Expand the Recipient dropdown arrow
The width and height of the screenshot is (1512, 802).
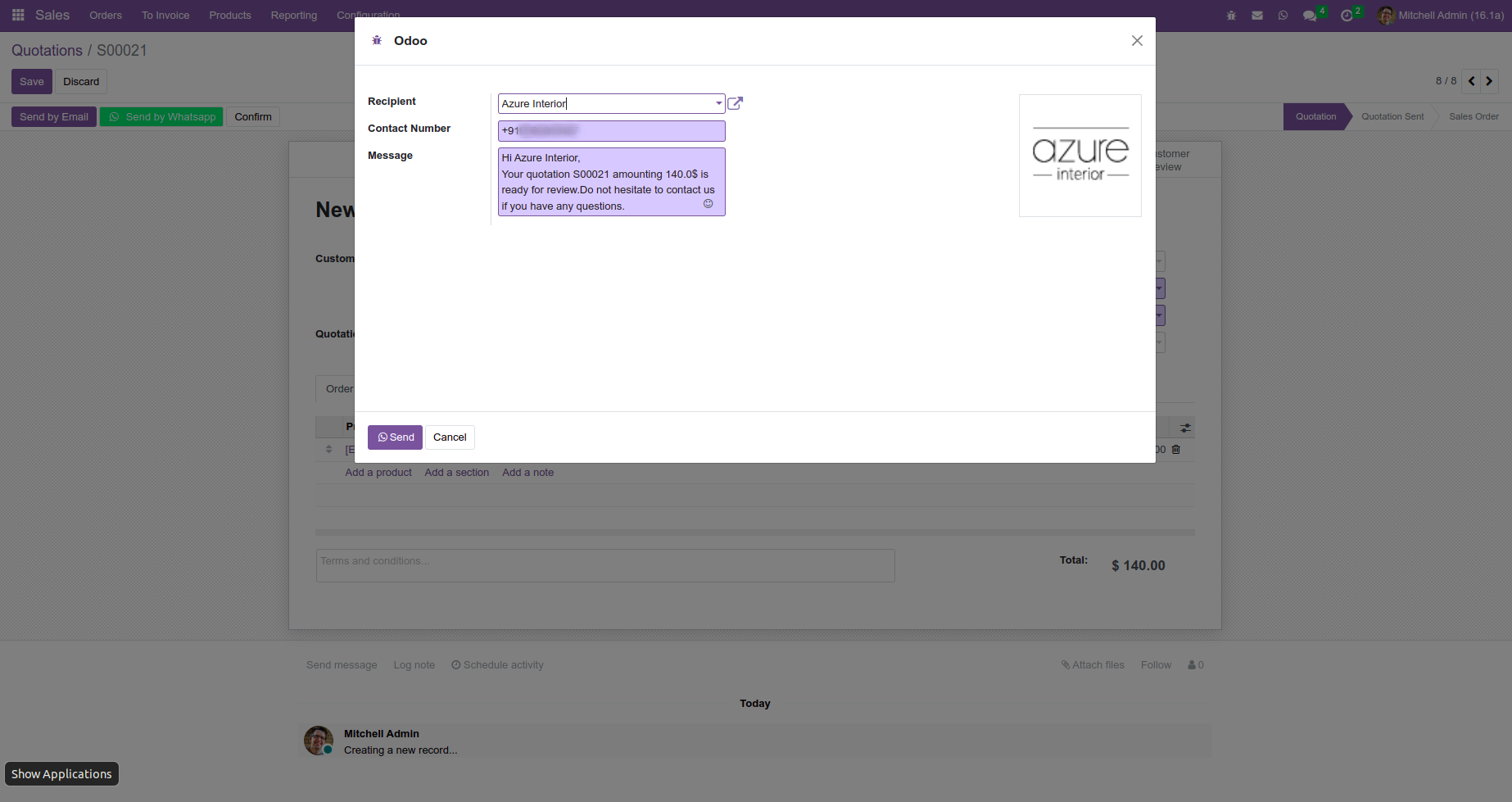click(x=718, y=104)
